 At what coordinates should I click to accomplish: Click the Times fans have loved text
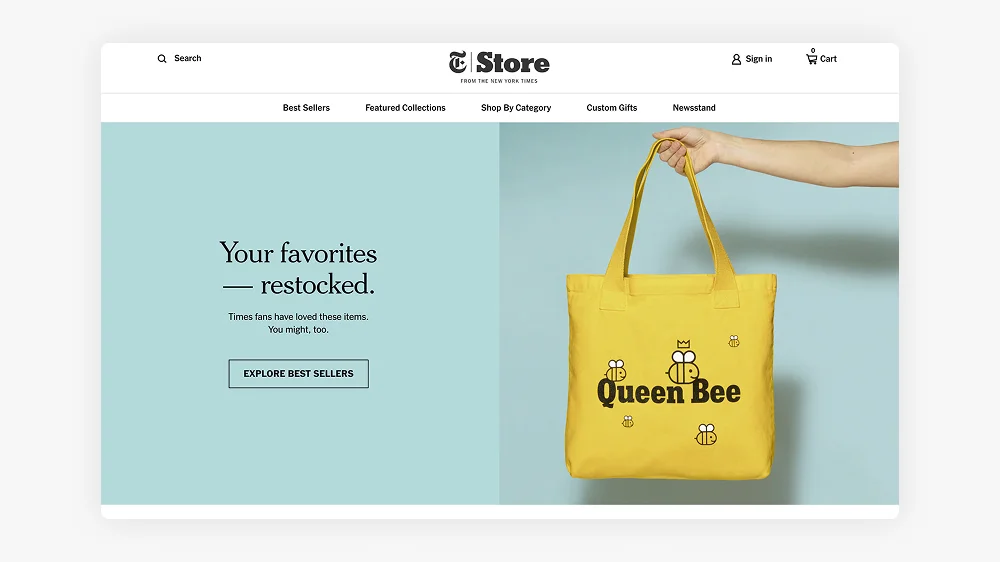298,323
